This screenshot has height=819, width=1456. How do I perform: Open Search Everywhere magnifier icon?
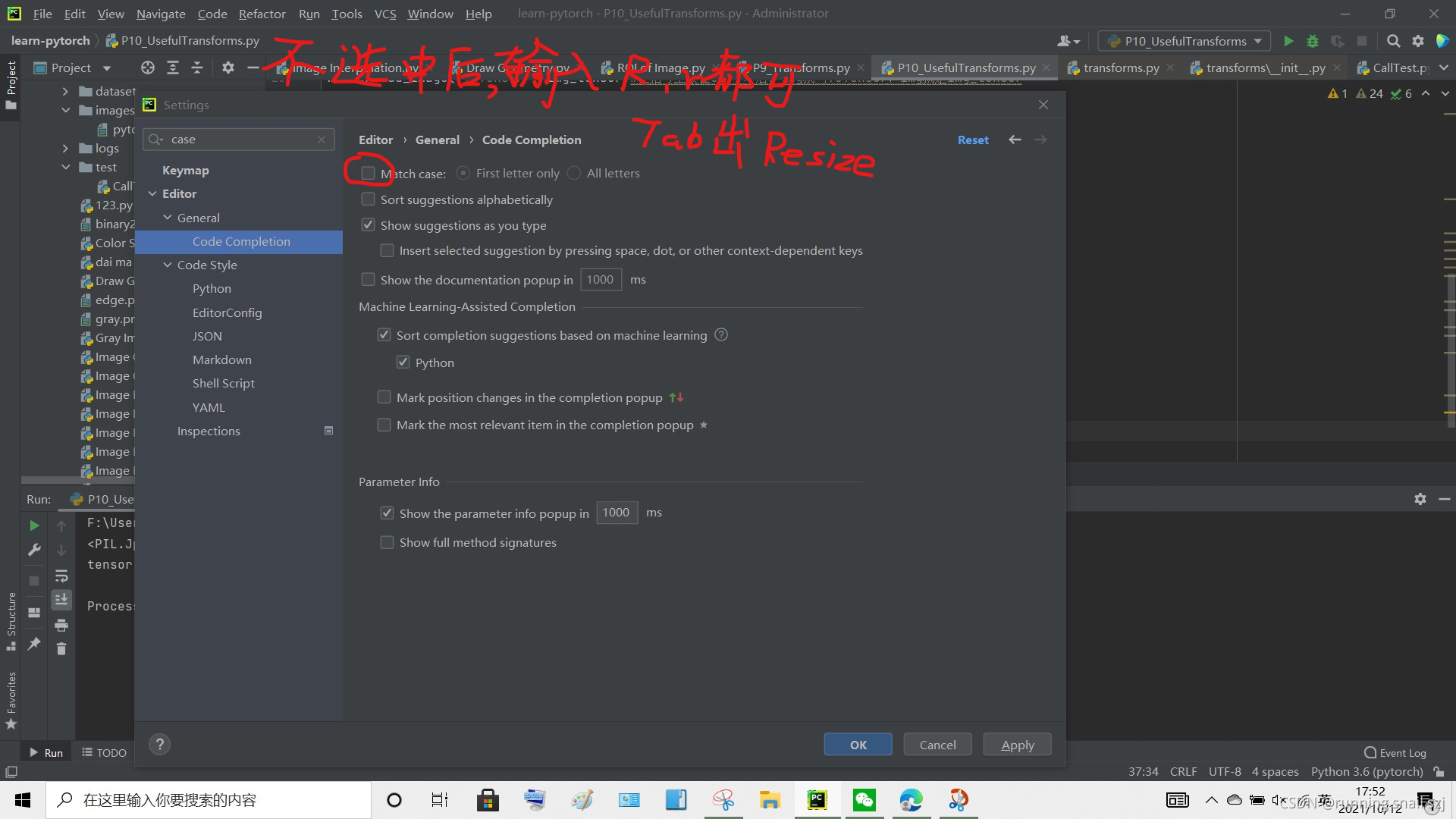click(x=1393, y=41)
